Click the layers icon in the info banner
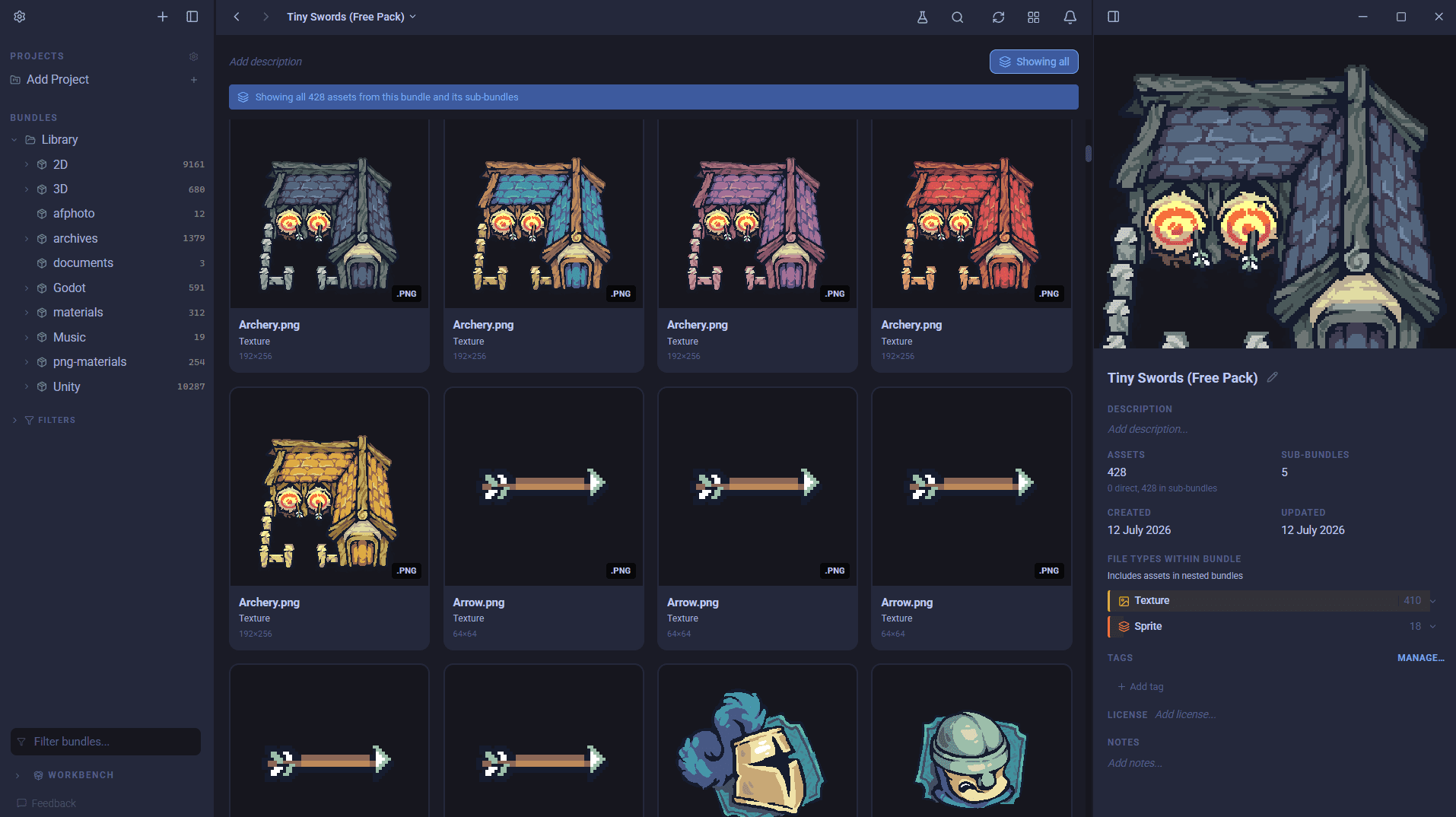1456x817 pixels. pos(243,97)
